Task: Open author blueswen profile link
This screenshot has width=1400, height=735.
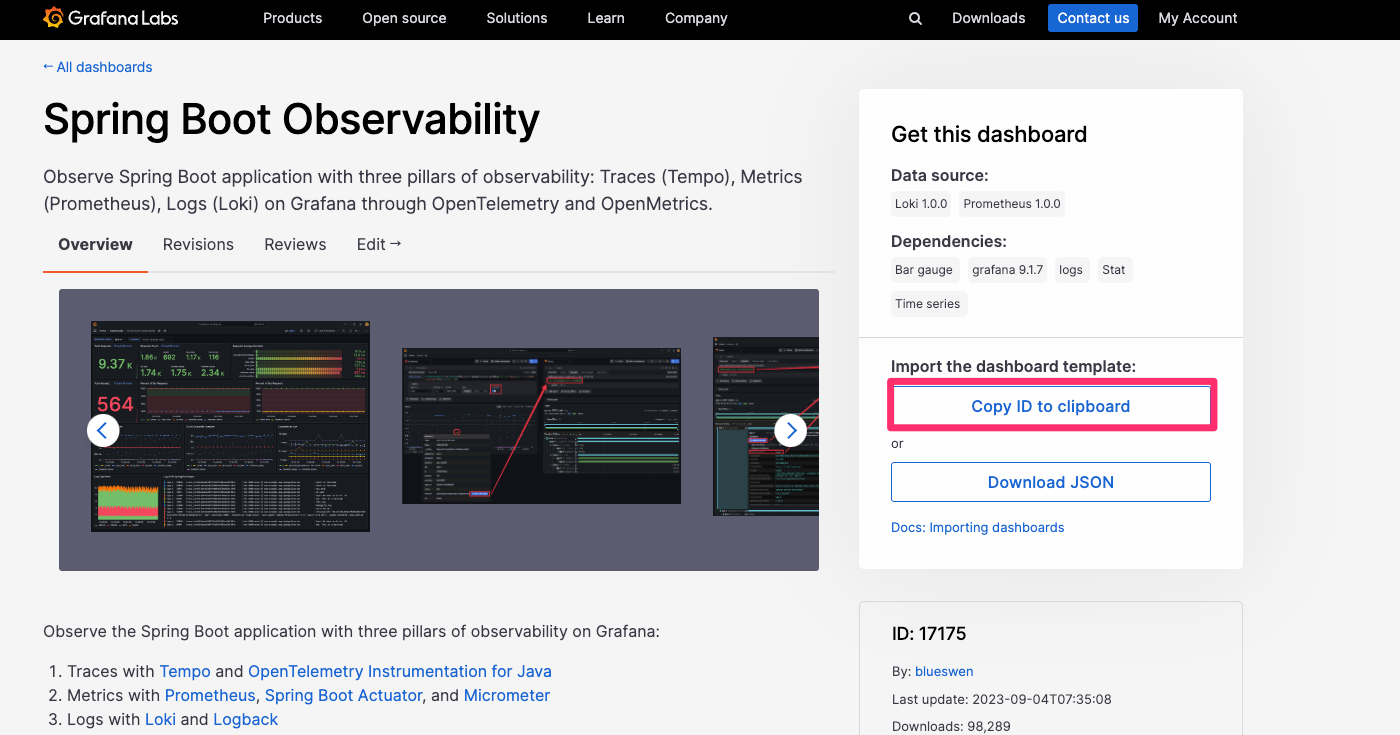Action: click(x=944, y=671)
